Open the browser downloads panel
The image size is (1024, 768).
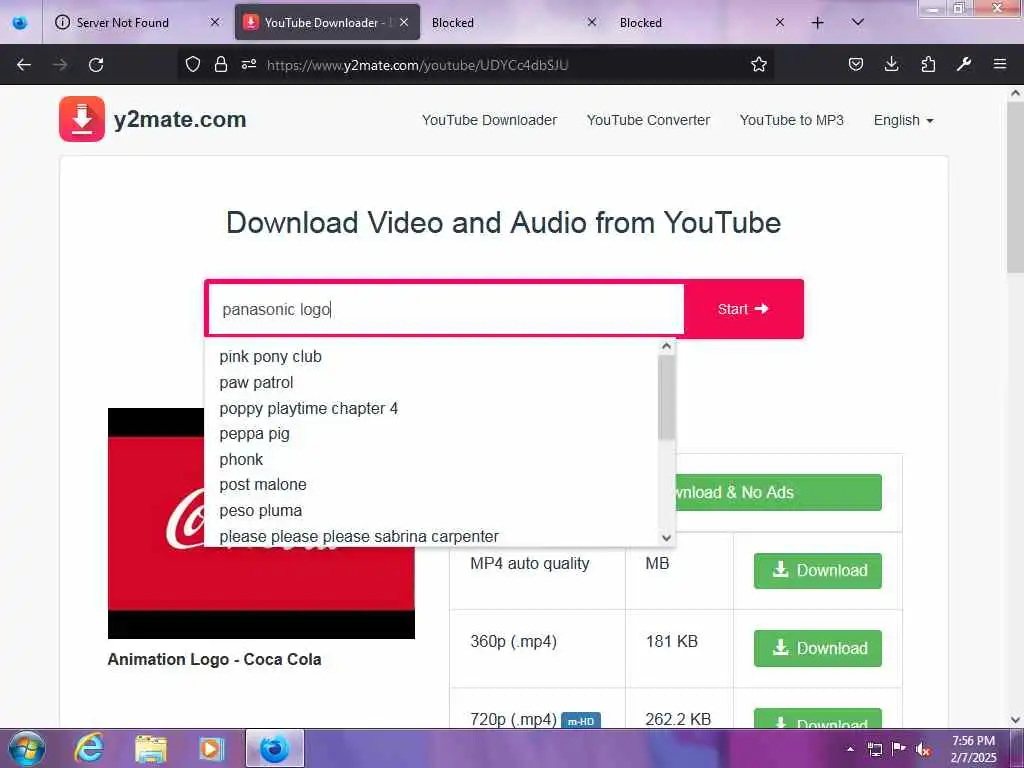tap(891, 64)
